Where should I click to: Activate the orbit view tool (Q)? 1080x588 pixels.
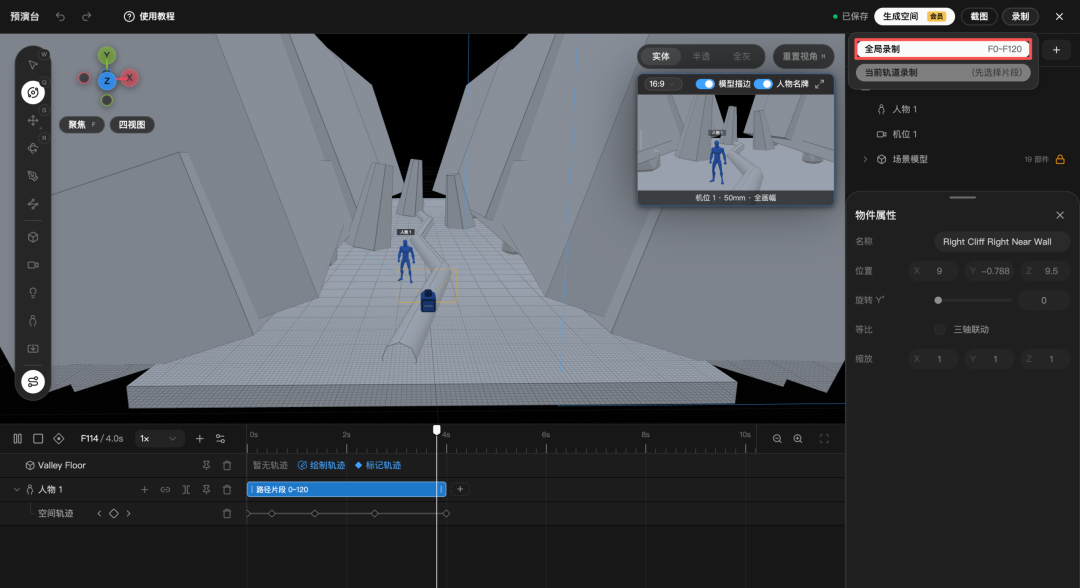[32, 92]
